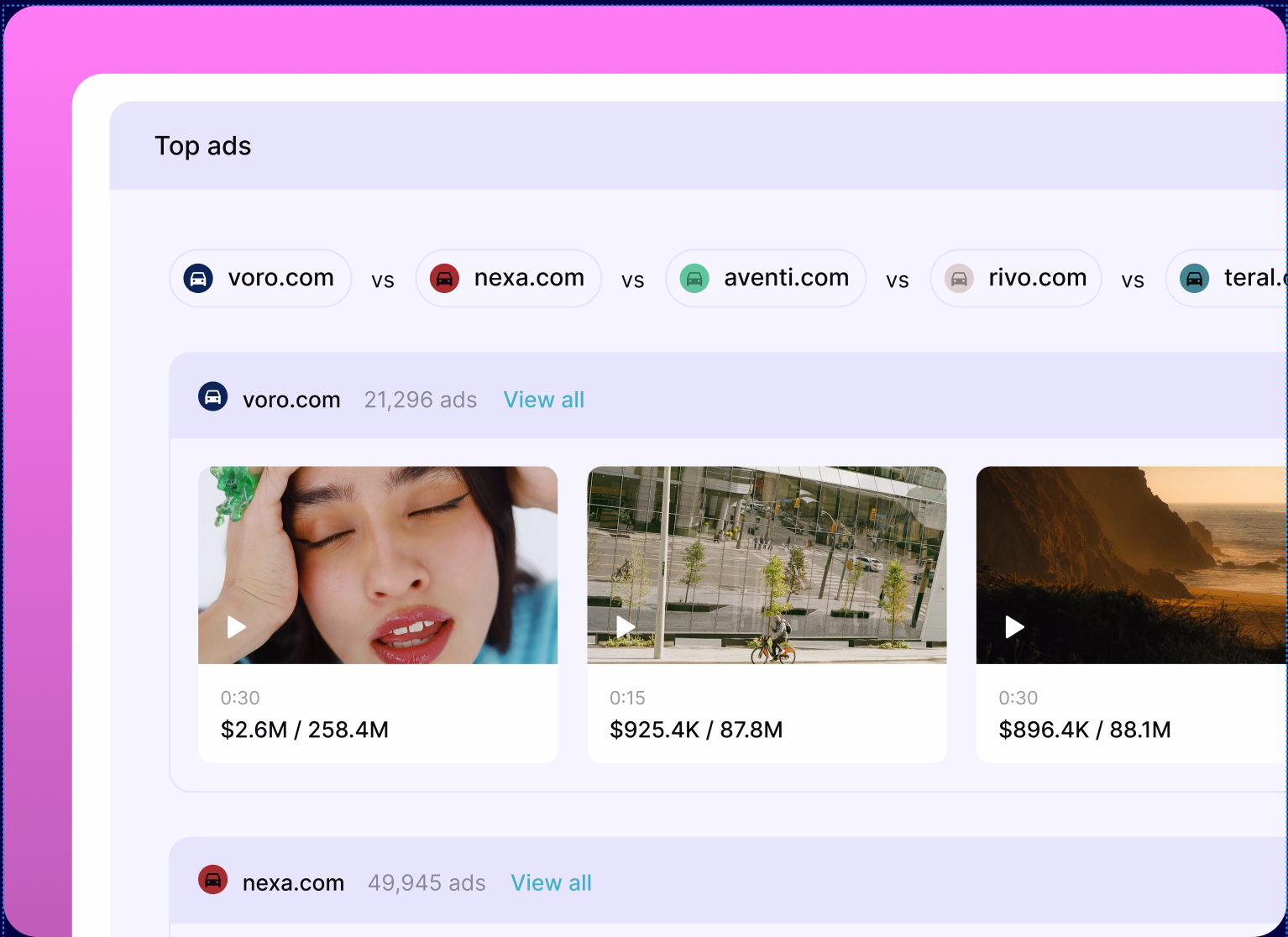Open the woman's face ad thumbnail
The height and width of the screenshot is (937, 1288).
[x=378, y=565]
